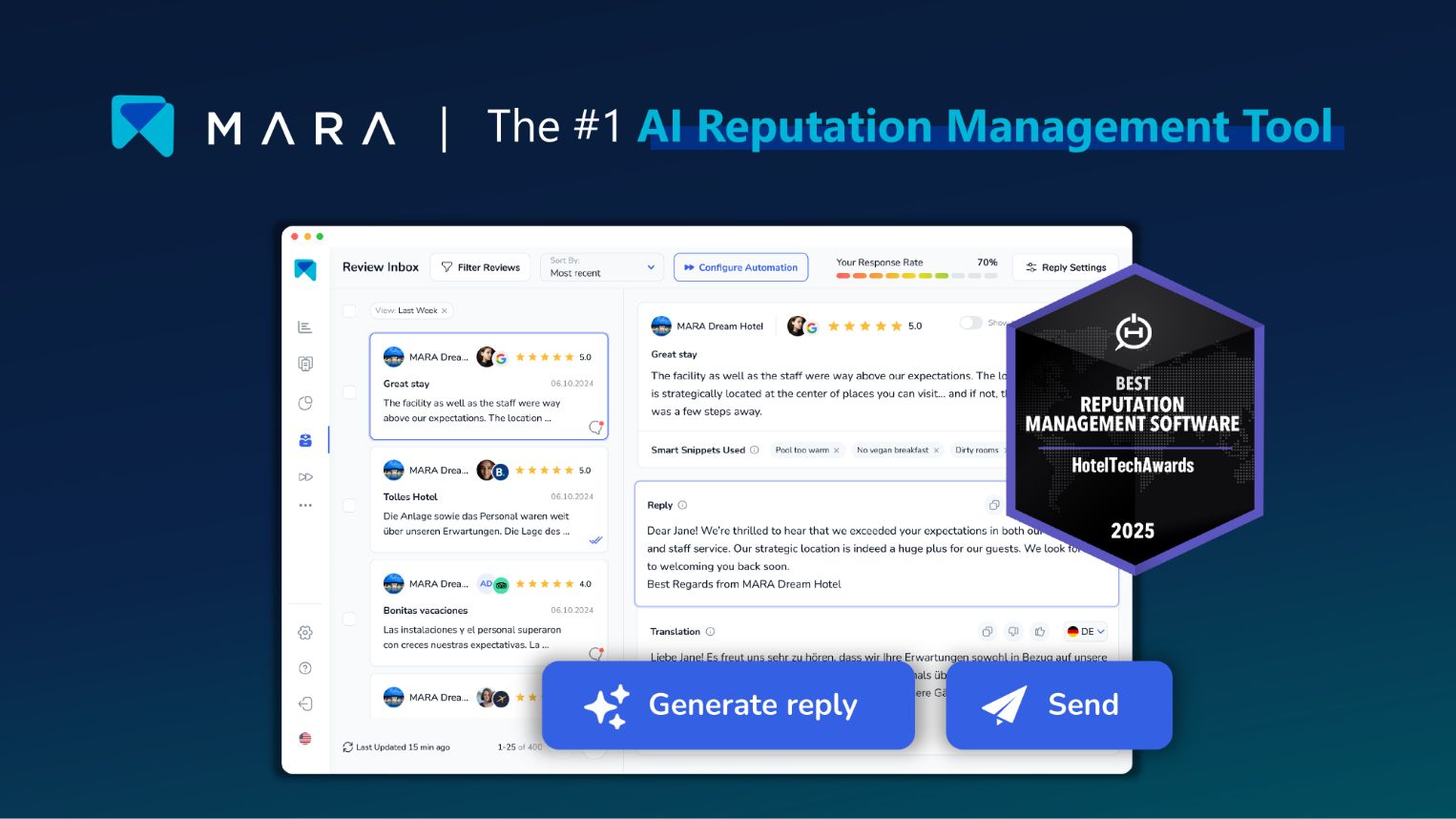Open the pie chart insights sidebar icon
This screenshot has width=1456, height=819.
click(305, 403)
